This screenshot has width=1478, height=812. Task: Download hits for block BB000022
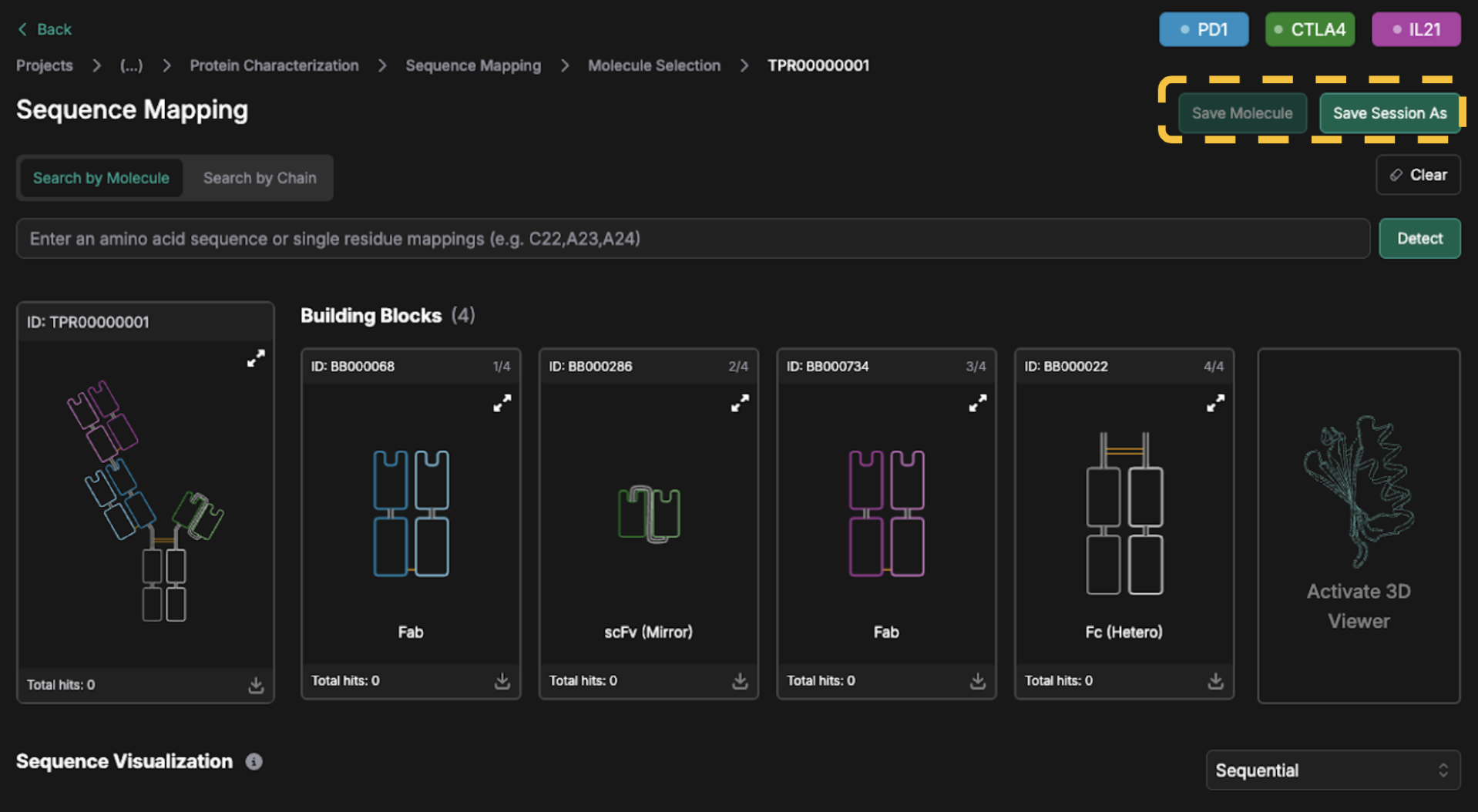(x=1215, y=681)
